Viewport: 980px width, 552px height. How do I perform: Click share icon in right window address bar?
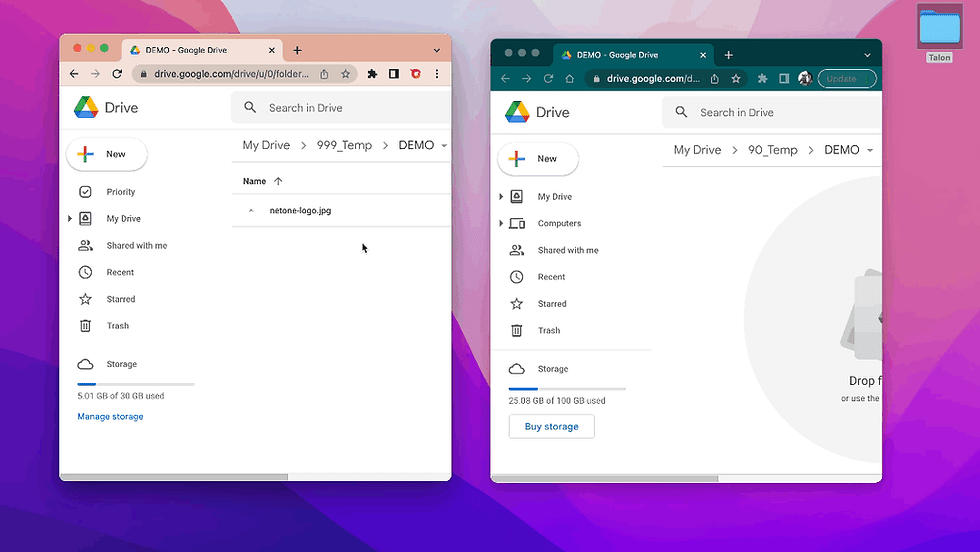point(714,79)
